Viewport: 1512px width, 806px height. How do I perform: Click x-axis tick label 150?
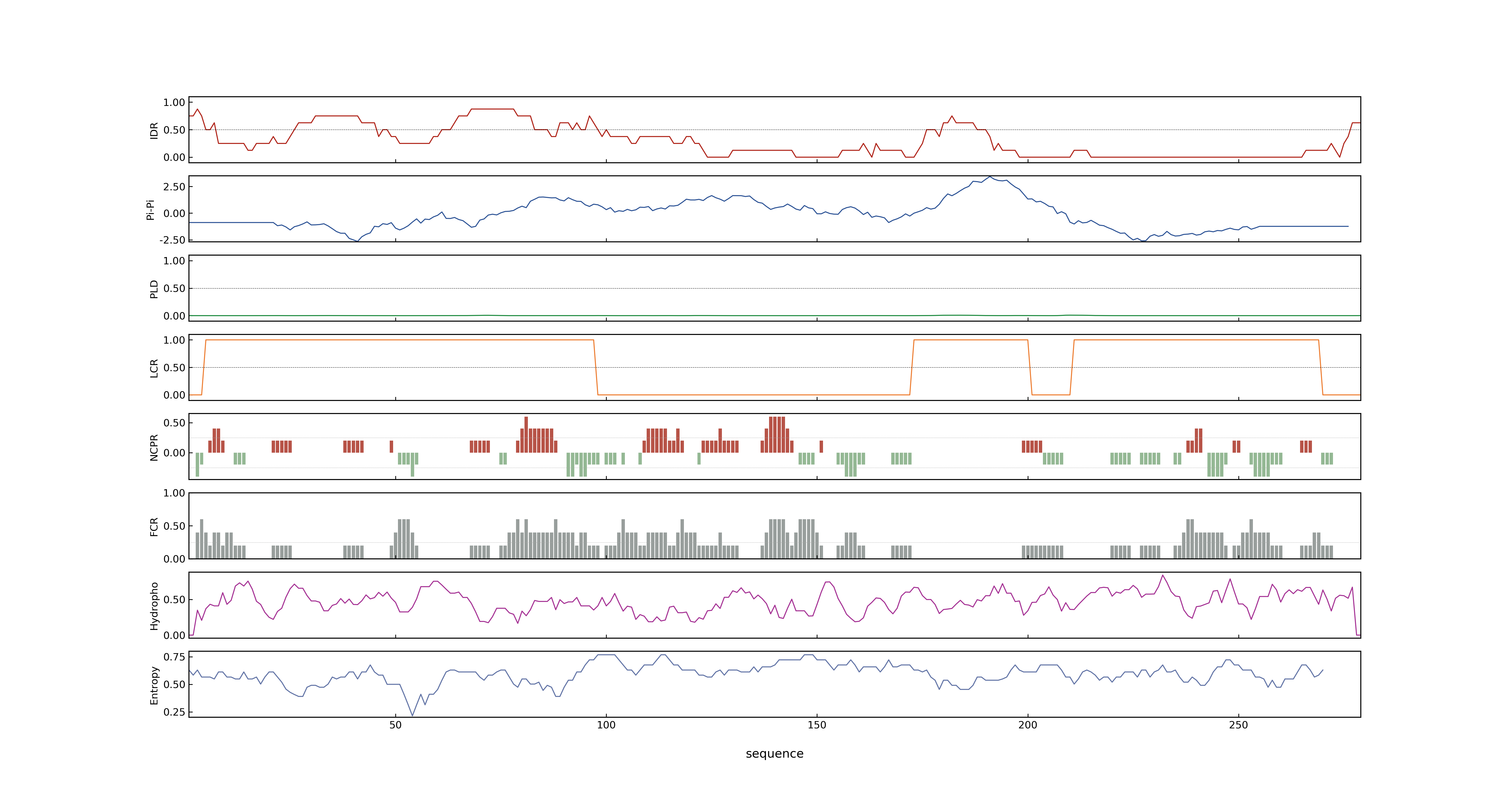[x=817, y=725]
